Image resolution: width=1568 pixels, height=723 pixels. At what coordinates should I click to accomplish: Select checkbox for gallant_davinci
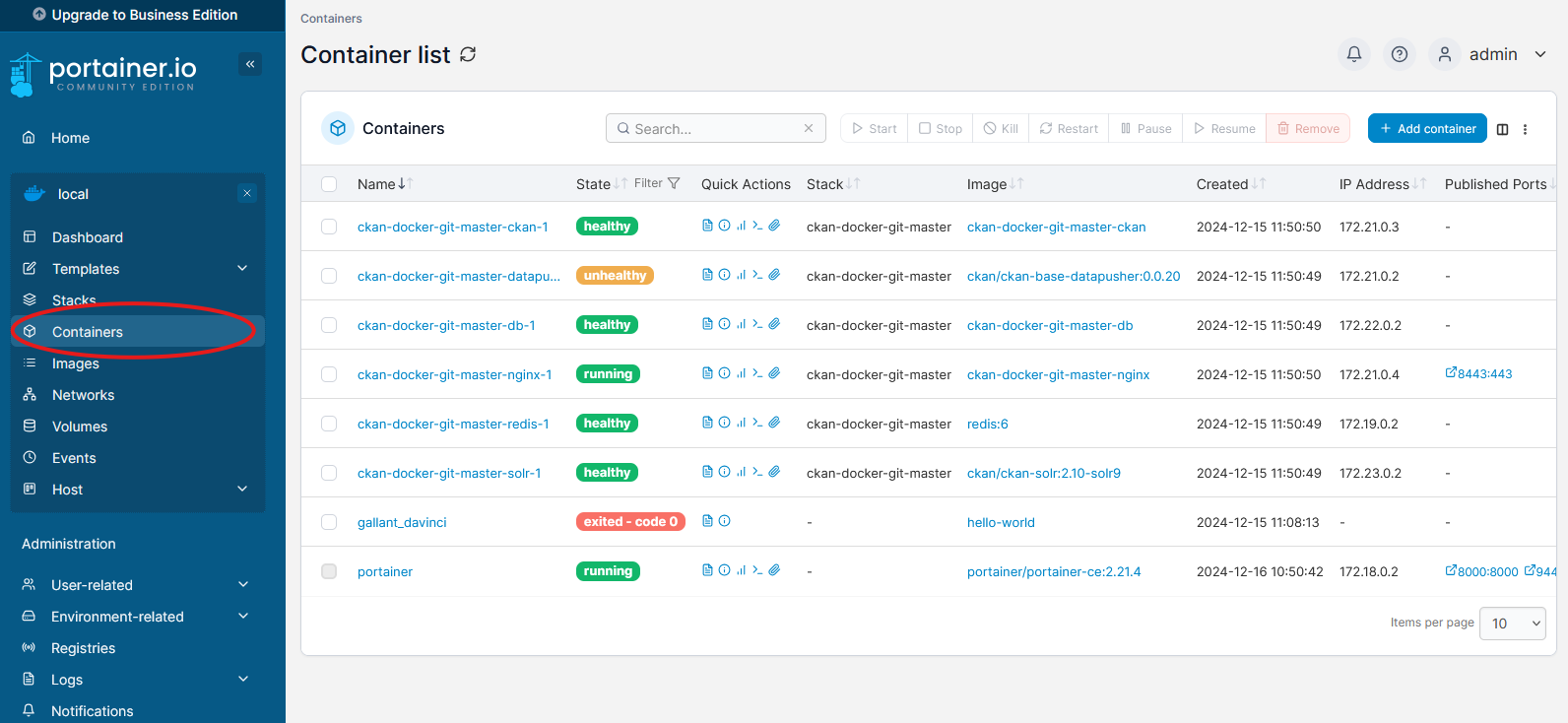tap(329, 522)
